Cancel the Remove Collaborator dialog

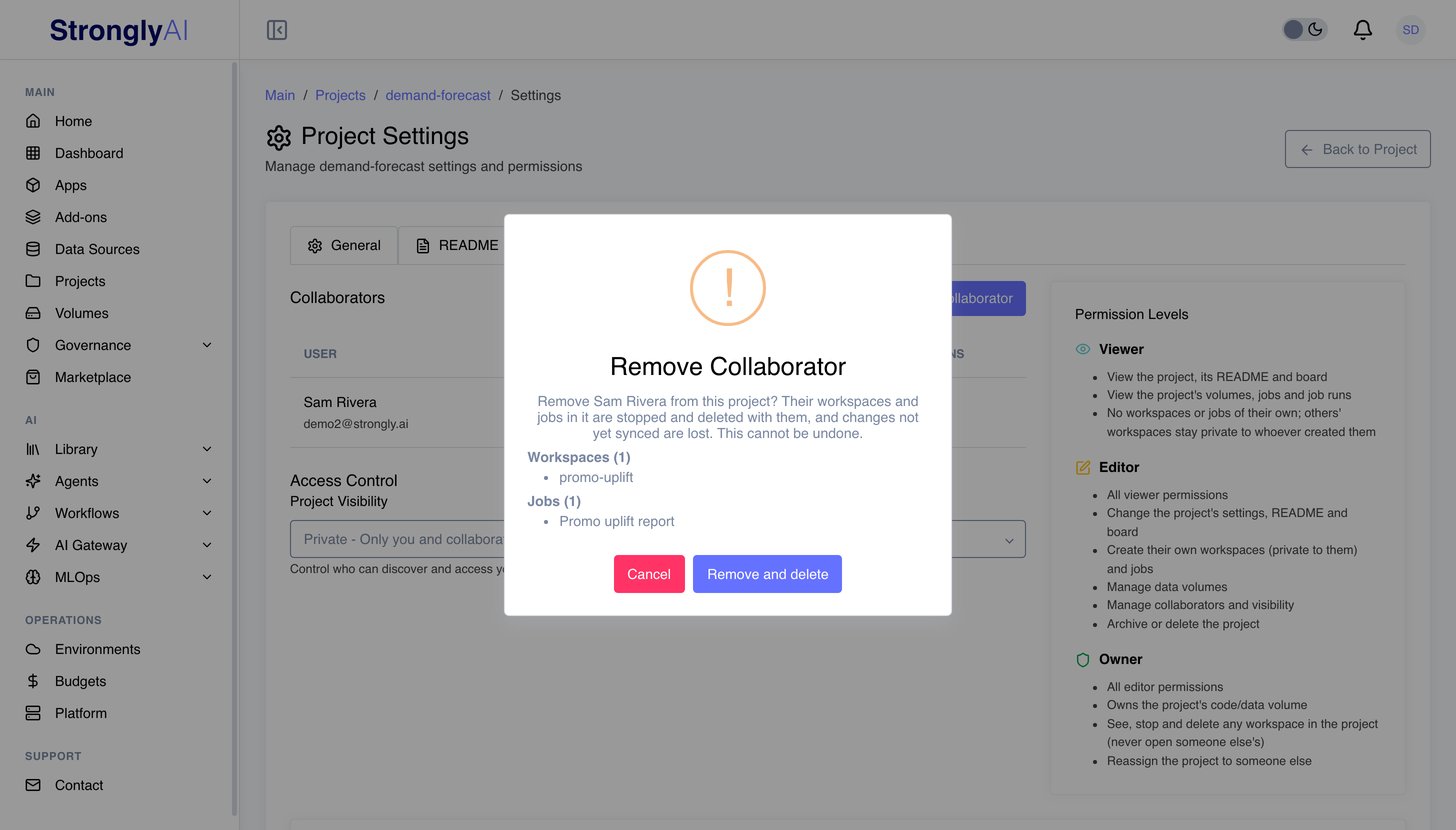pos(649,574)
